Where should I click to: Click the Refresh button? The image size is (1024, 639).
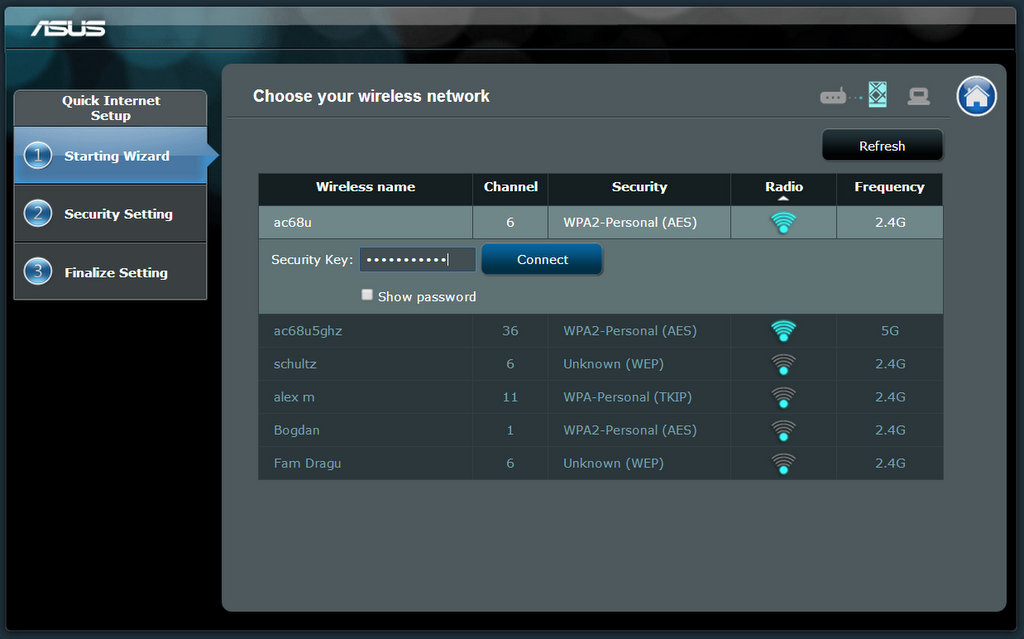(x=882, y=145)
